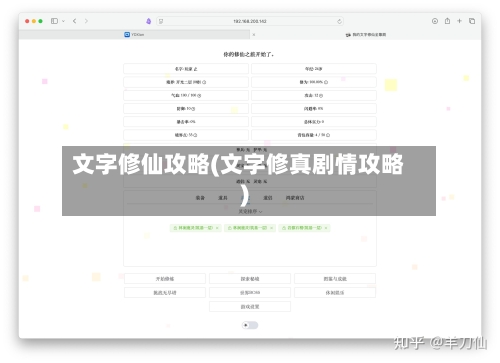Remove the leftmost green pet tag via its x
The height and width of the screenshot is (363, 500).
pyautogui.click(x=217, y=228)
